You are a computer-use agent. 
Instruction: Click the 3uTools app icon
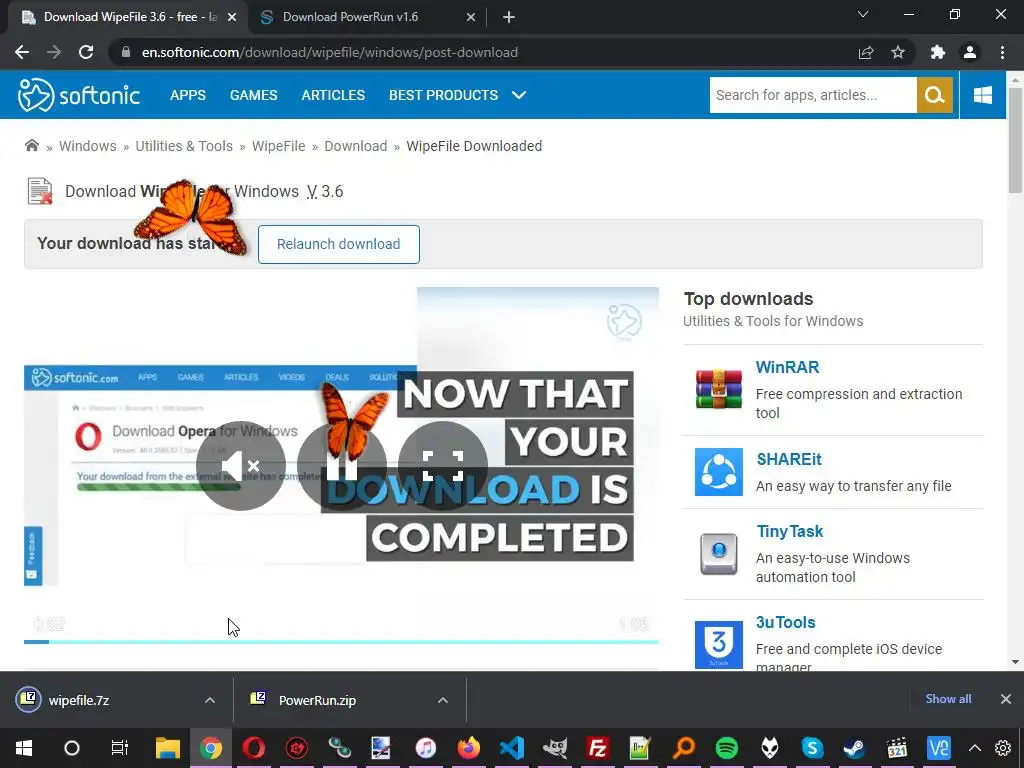click(x=718, y=644)
